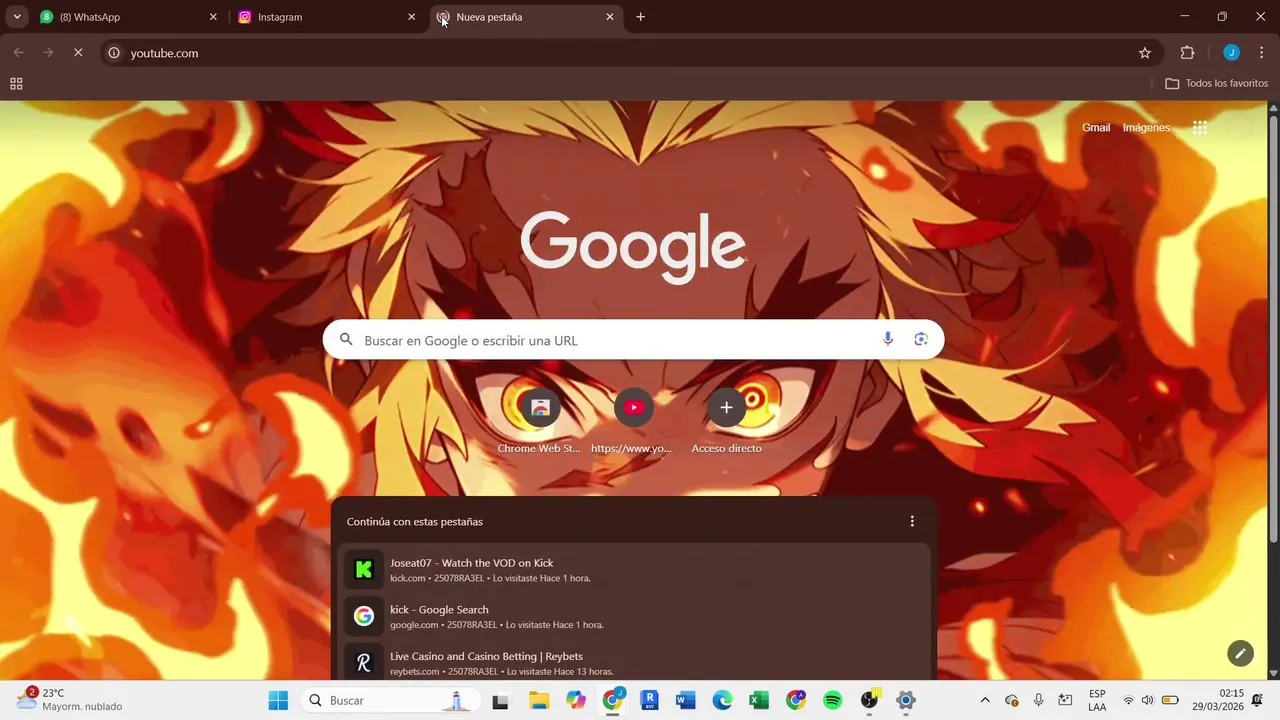The image size is (1280, 720).
Task: Click the browser forward arrow
Action: click(x=48, y=53)
